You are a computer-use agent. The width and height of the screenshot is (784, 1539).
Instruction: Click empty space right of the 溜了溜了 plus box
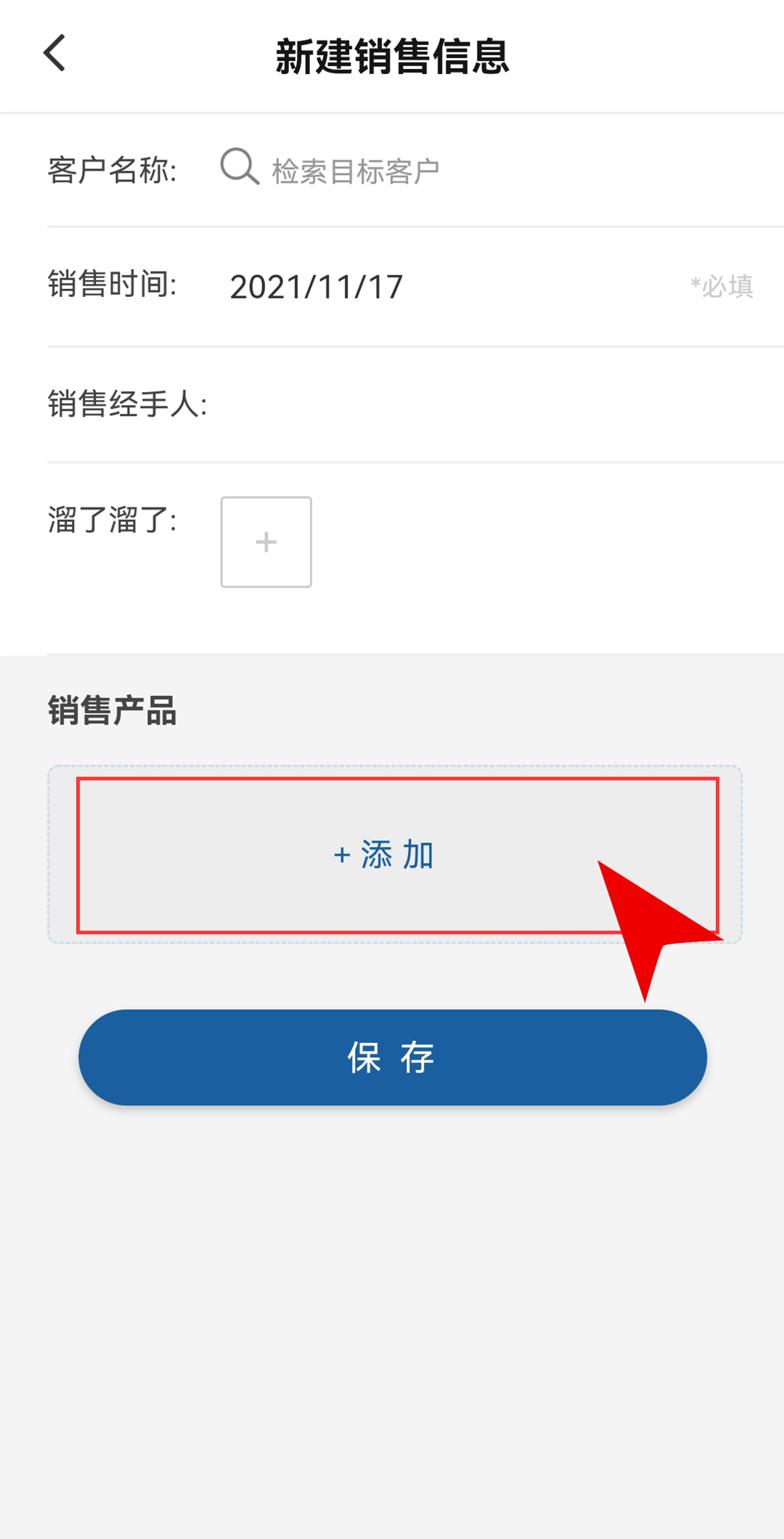544,542
